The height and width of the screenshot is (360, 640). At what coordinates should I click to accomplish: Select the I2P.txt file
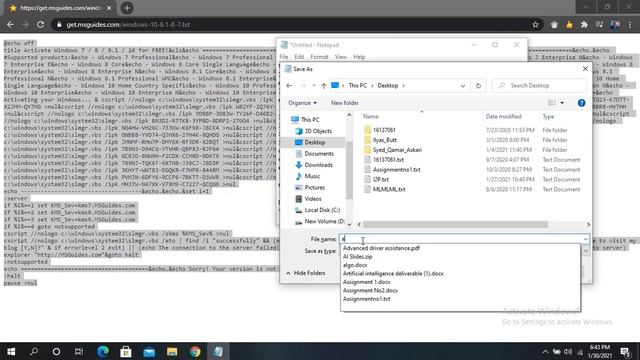pyautogui.click(x=380, y=179)
